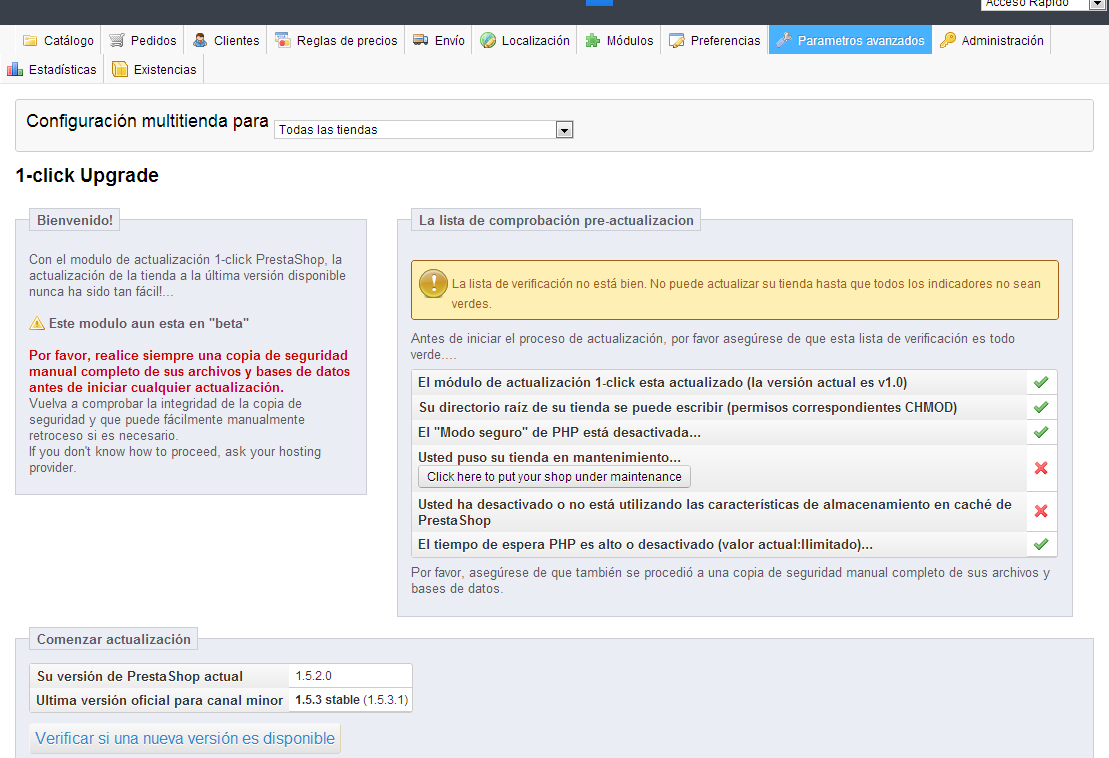Select the Parametros avanzados tab
This screenshot has height=758, width=1109.
pyautogui.click(x=850, y=40)
